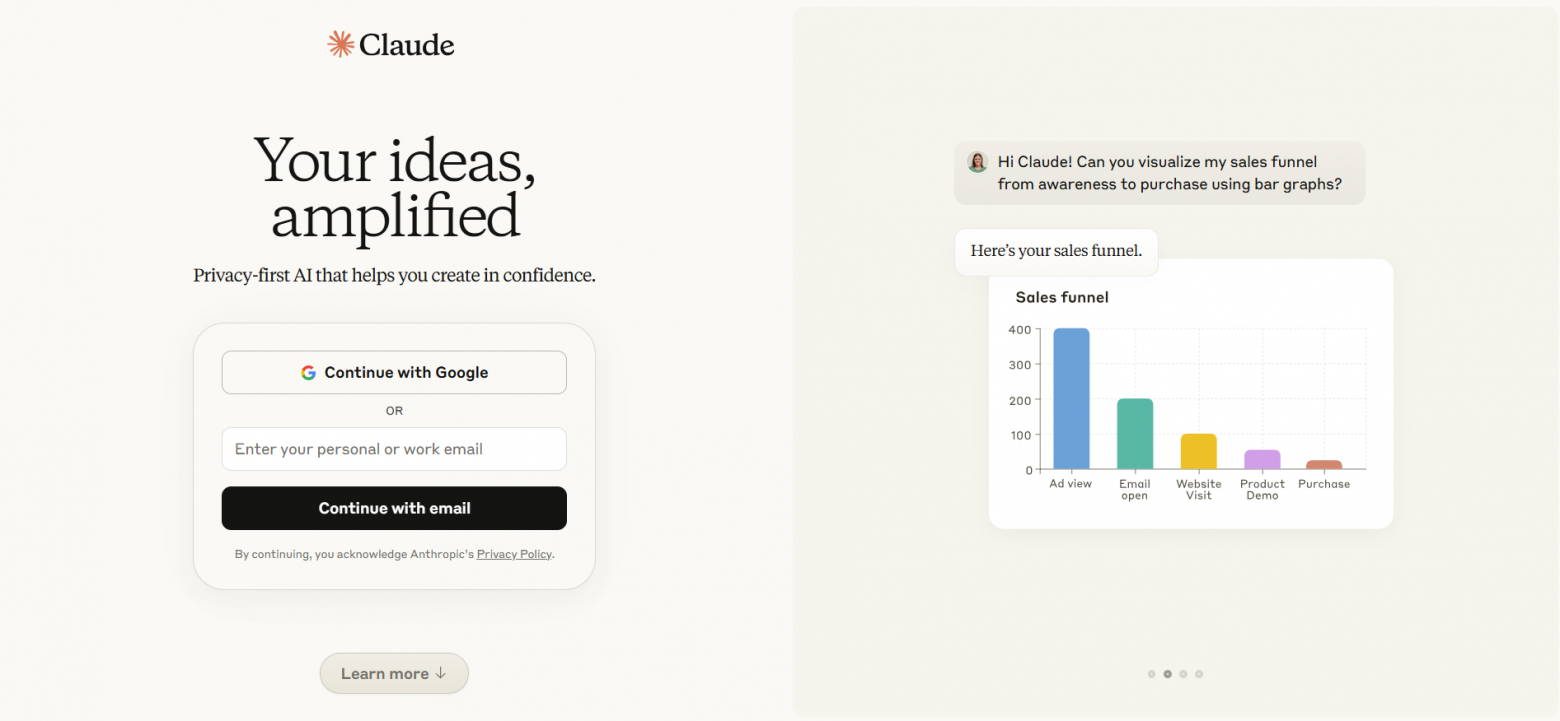Jump to the fourth carousel slide dot
Screen dimensions: 1560x721
click(1199, 674)
